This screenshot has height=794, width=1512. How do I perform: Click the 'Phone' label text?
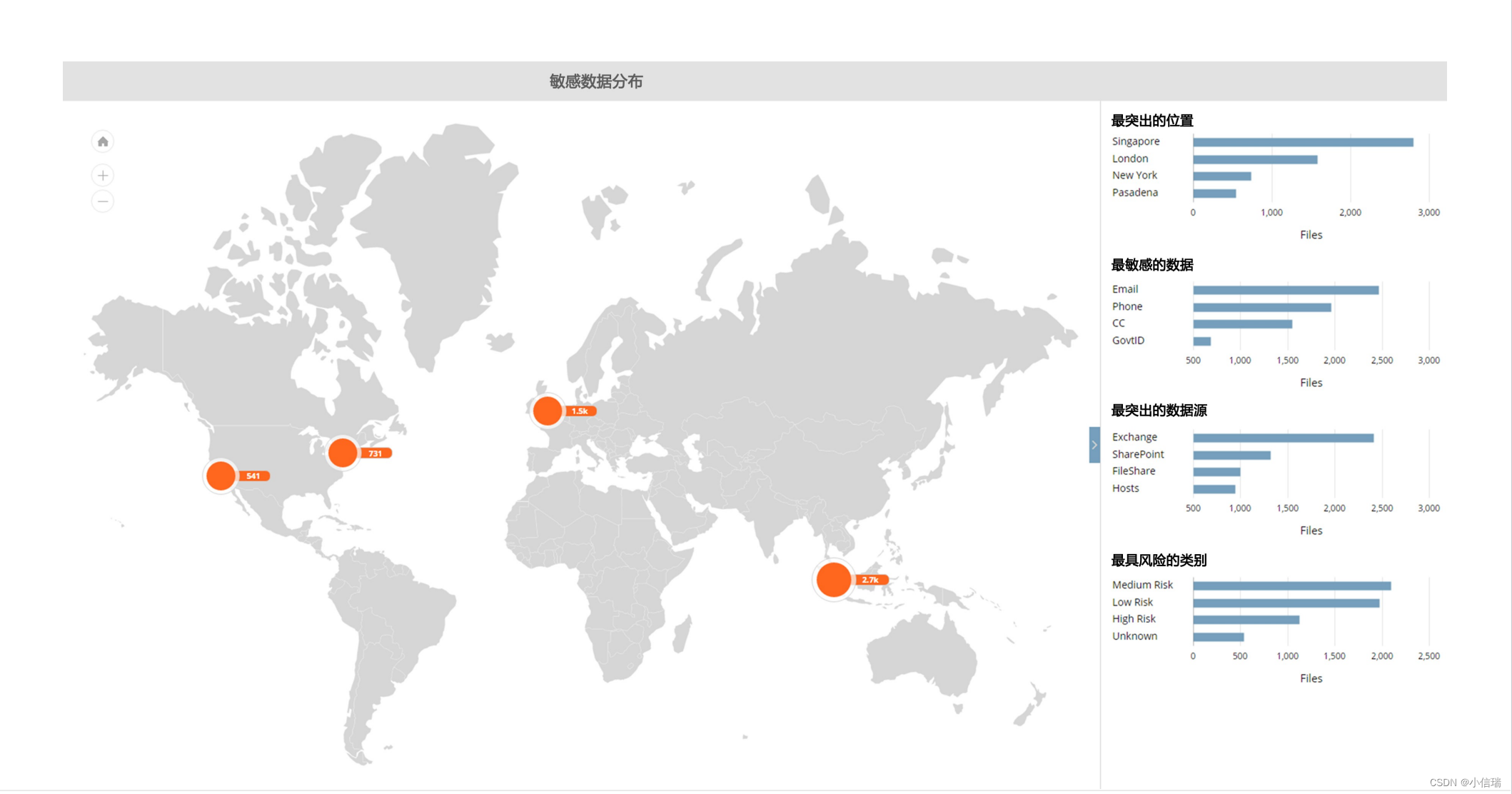1127,306
